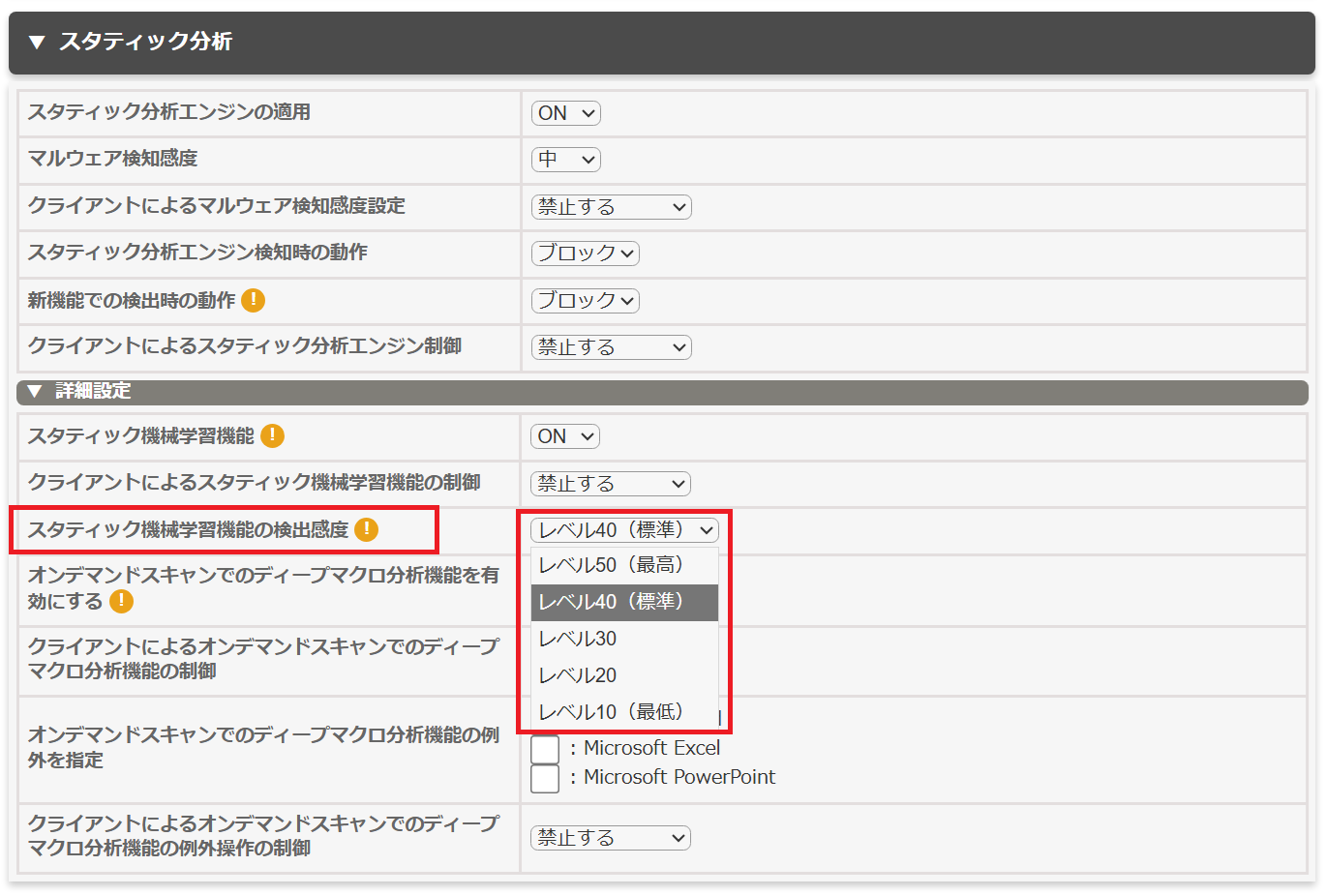
Task: Open マルウェア検知感度 dropdown showing 中
Action: tap(565, 160)
